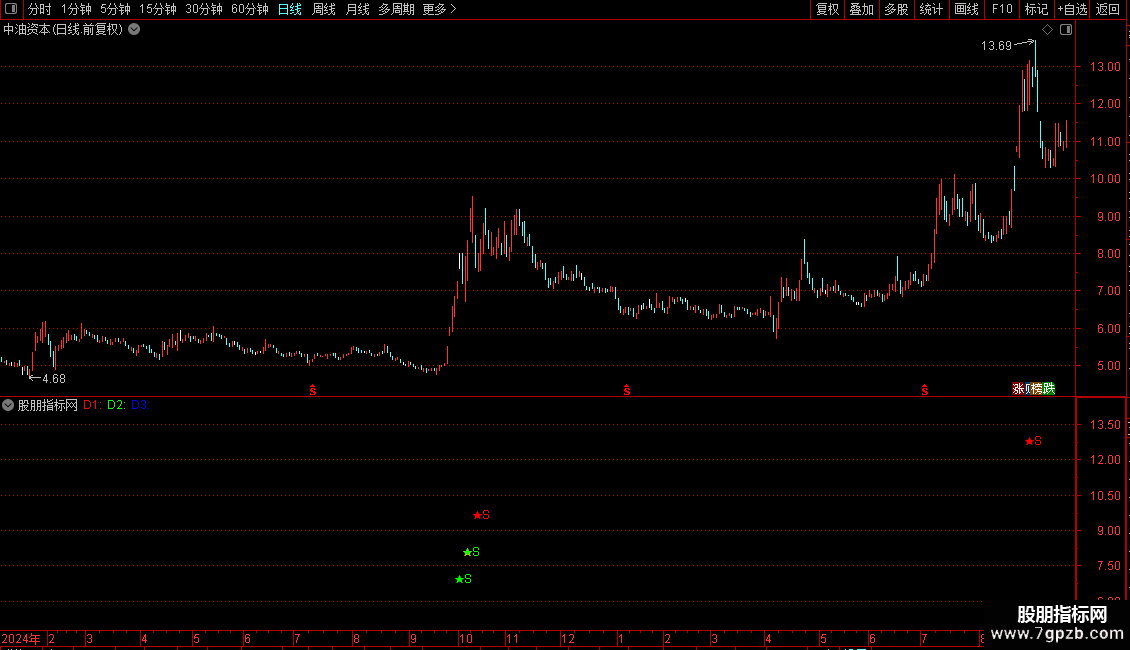Click the 10 month label on time axis
This screenshot has height=650, width=1130.
pos(466,638)
